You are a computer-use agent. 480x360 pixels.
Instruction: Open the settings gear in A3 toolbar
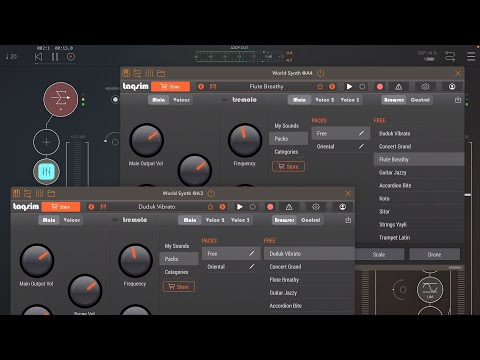click(316, 207)
